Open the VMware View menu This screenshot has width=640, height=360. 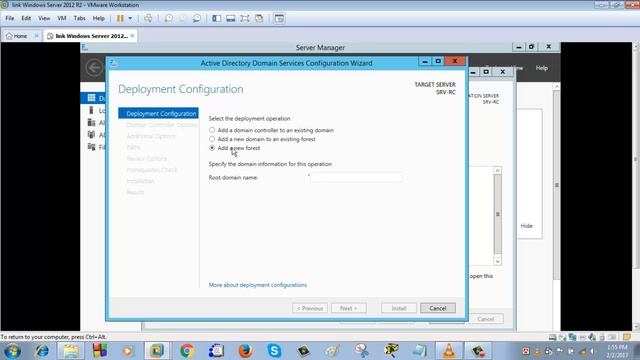pyautogui.click(x=44, y=18)
